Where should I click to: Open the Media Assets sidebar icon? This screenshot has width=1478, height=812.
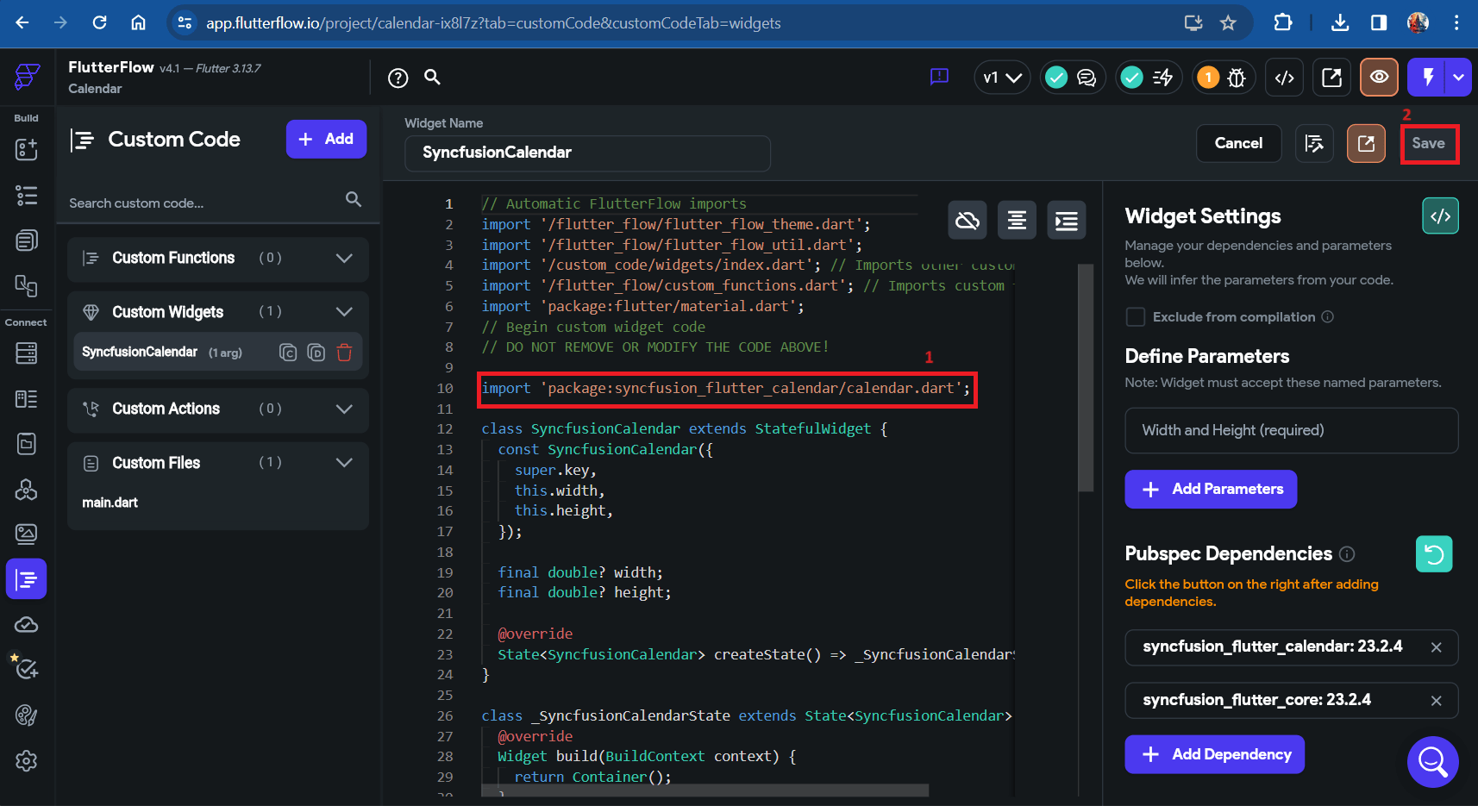click(x=27, y=534)
